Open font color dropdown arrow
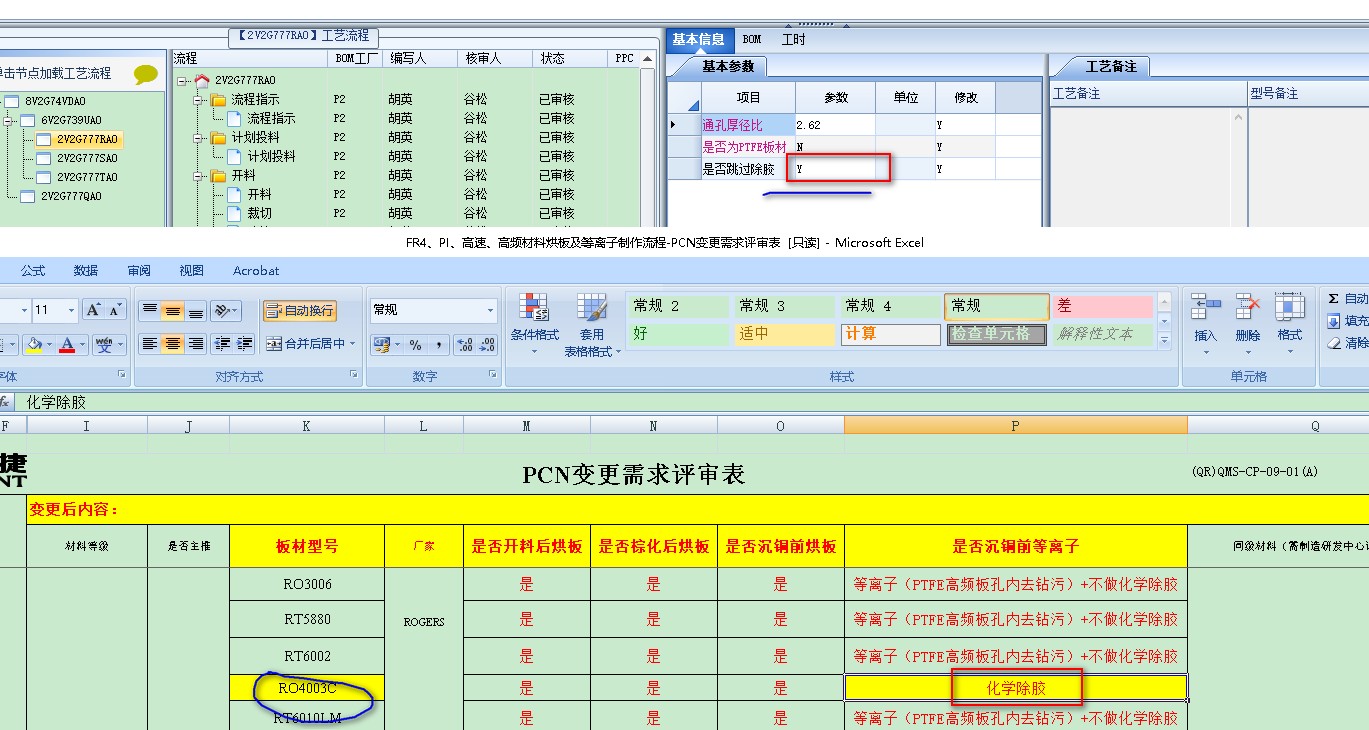Image resolution: width=1369 pixels, height=730 pixels. 83,344
